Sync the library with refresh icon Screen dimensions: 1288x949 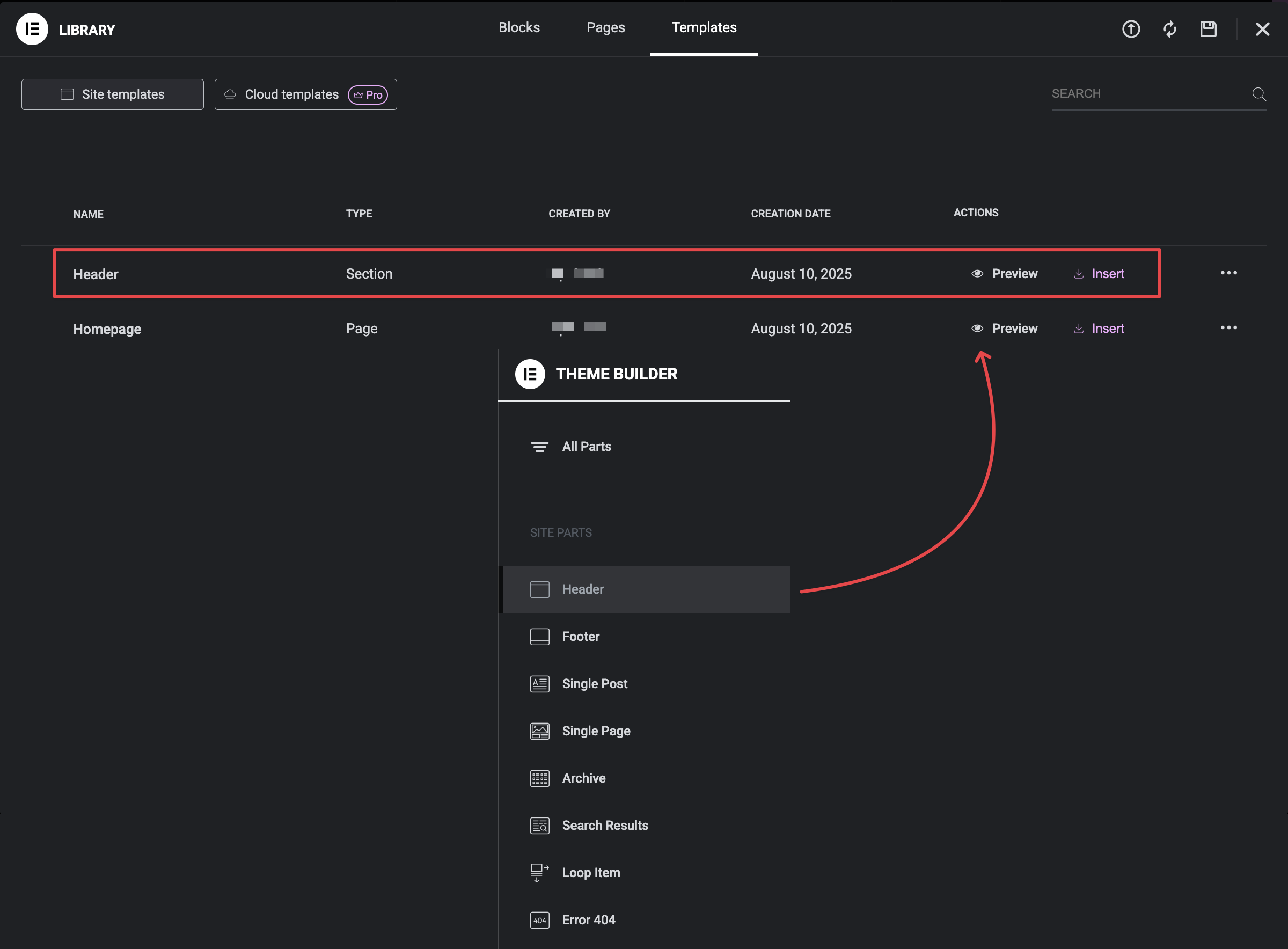click(x=1170, y=29)
